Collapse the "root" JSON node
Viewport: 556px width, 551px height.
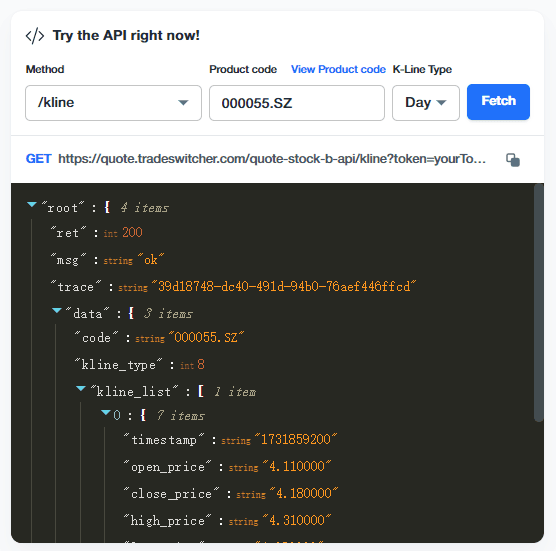32,205
